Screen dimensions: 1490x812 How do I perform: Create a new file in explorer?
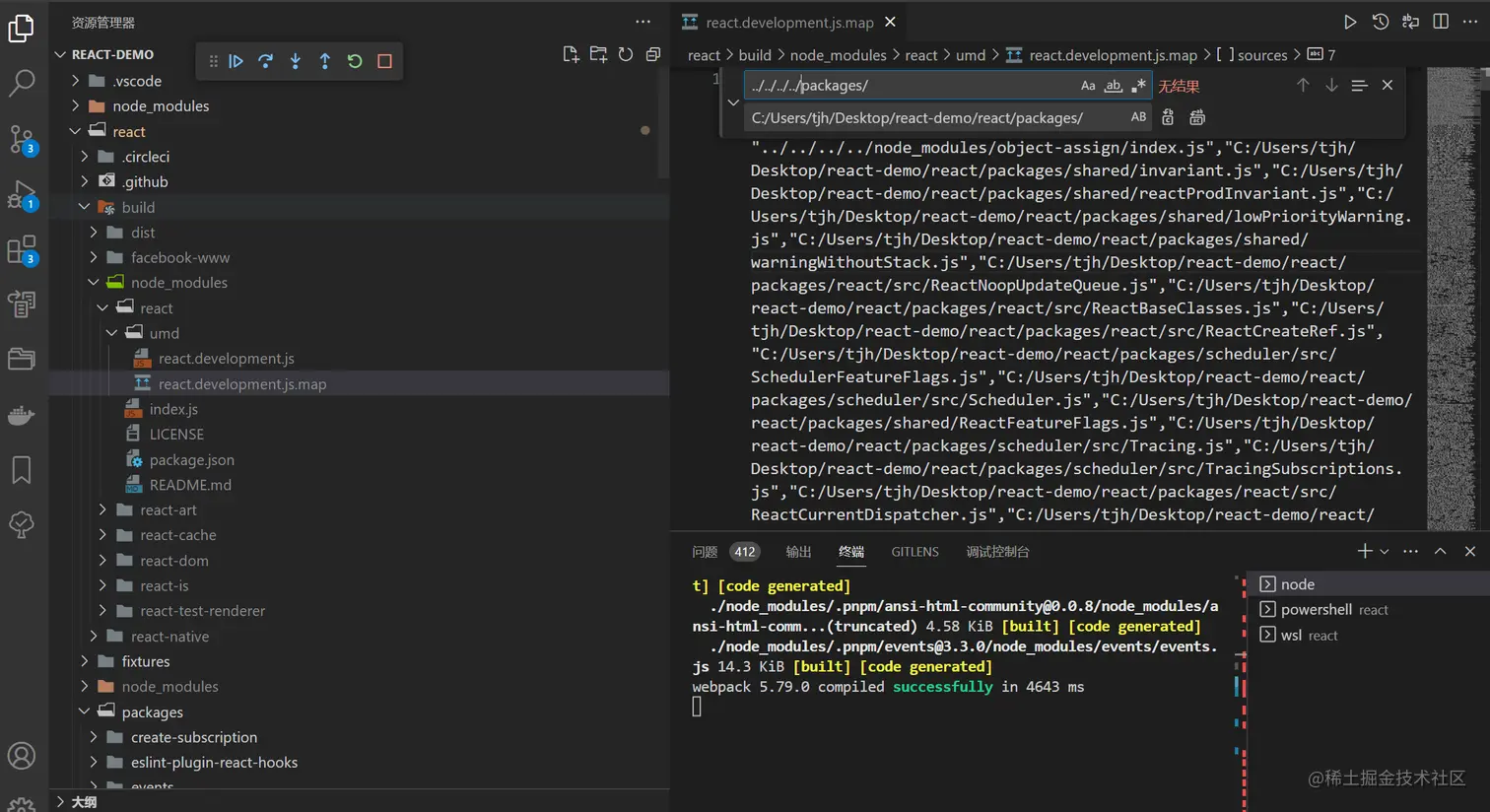coord(571,54)
